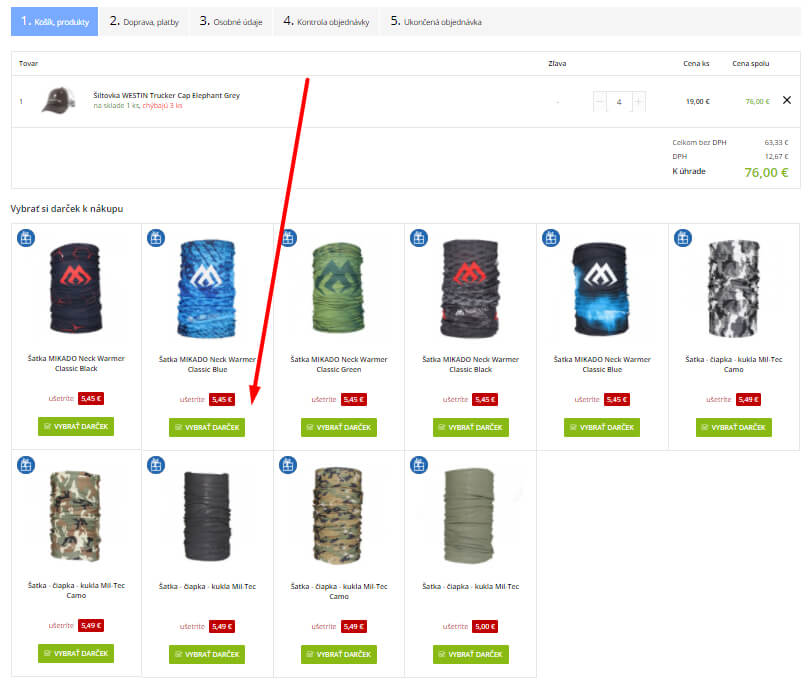Click the quantity field showing 4
This screenshot has width=810, height=685.
click(x=619, y=102)
